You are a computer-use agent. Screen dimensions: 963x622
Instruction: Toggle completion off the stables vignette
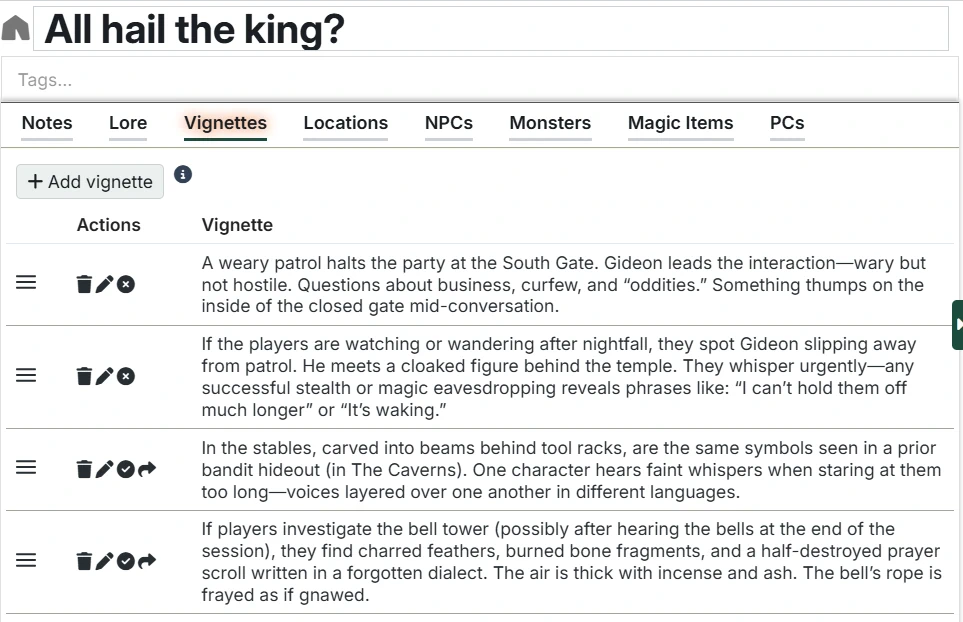click(x=123, y=467)
